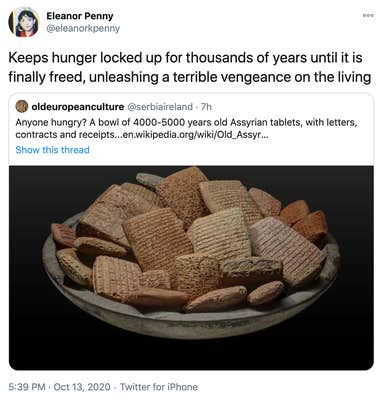Visit the @serbiaireland handle
Image resolution: width=384 pixels, height=400 pixels.
click(x=160, y=107)
